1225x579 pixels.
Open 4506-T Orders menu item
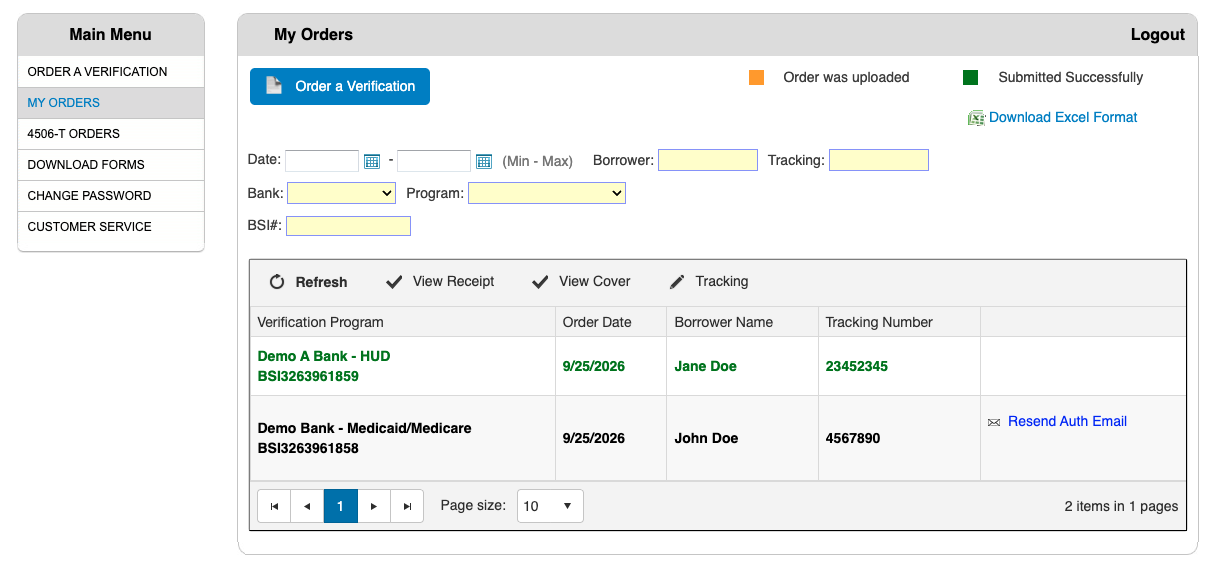(x=111, y=134)
